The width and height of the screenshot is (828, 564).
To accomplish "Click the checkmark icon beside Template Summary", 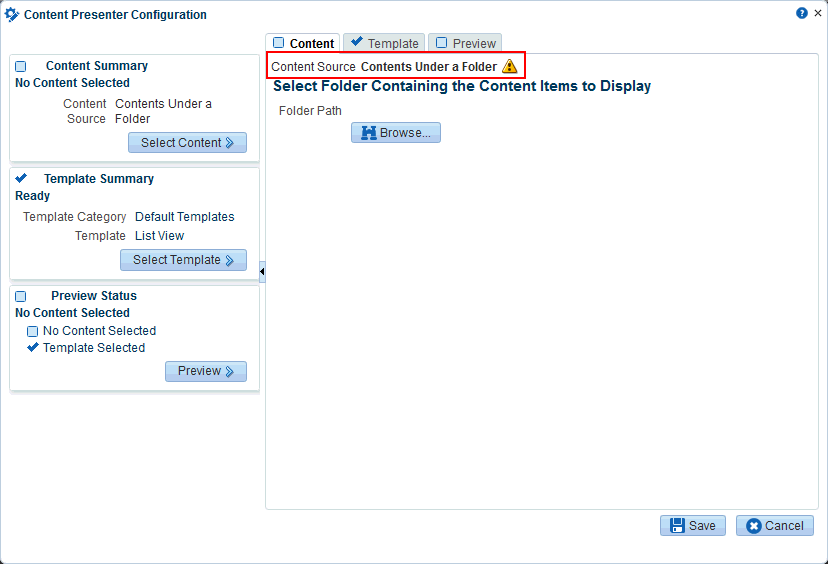I will click(x=21, y=177).
